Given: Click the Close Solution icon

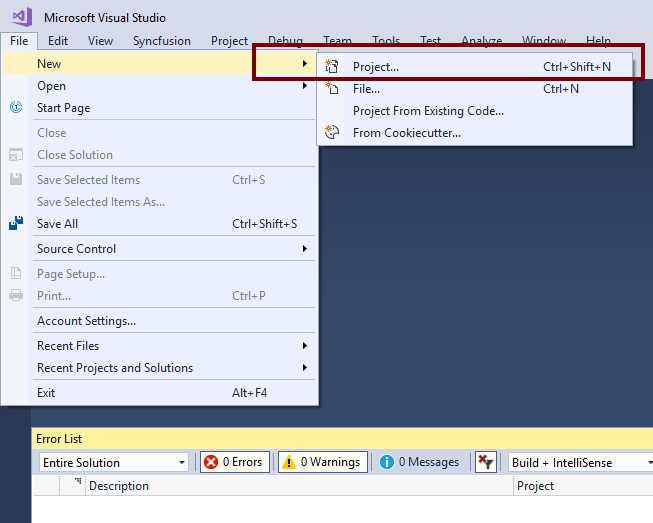Looking at the screenshot, I should [x=16, y=154].
